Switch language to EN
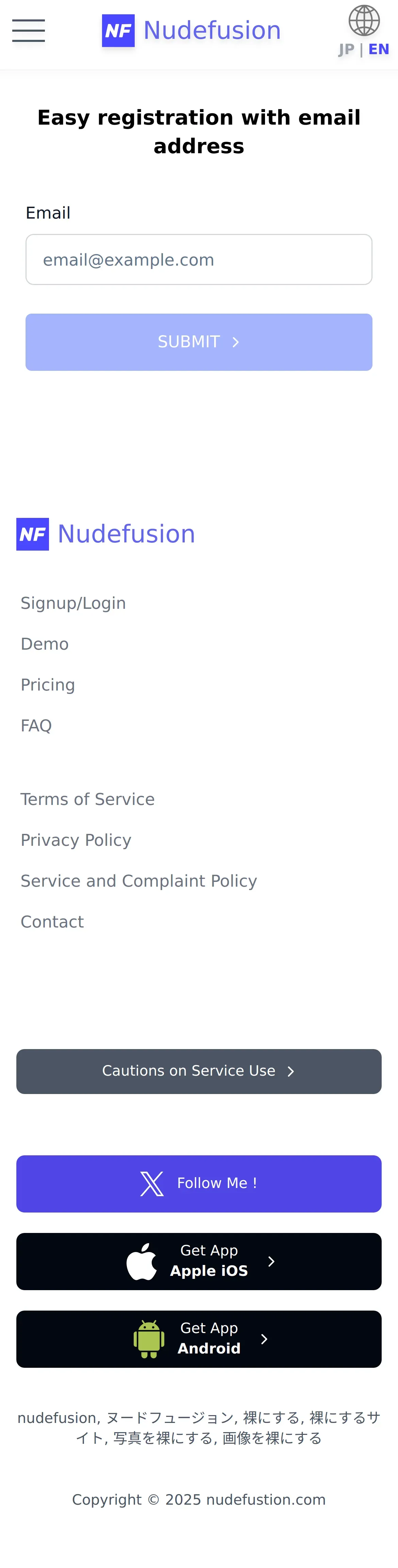Image resolution: width=398 pixels, height=1568 pixels. coord(379,49)
